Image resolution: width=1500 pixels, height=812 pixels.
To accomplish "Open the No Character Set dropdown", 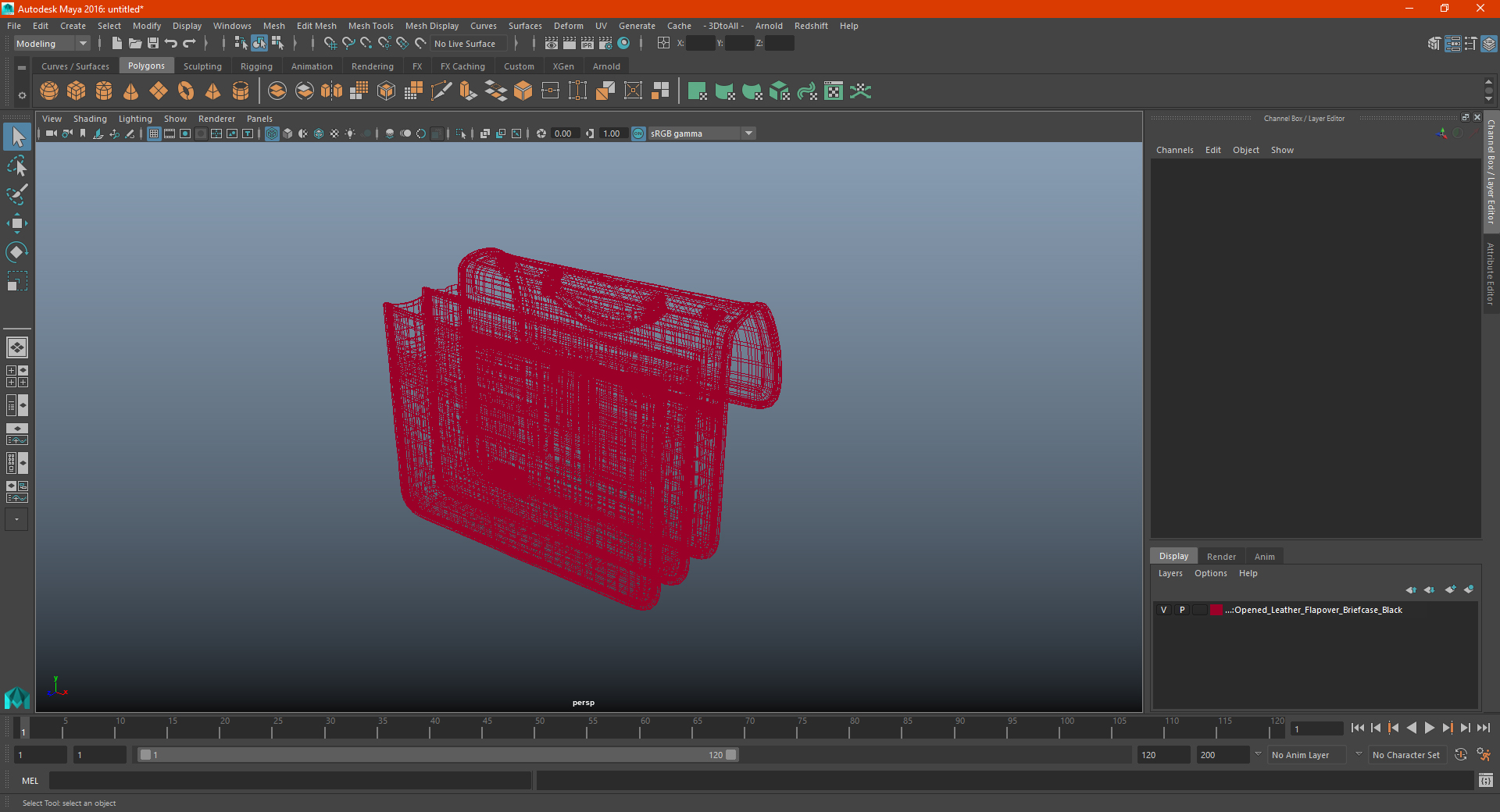I will pos(1406,755).
